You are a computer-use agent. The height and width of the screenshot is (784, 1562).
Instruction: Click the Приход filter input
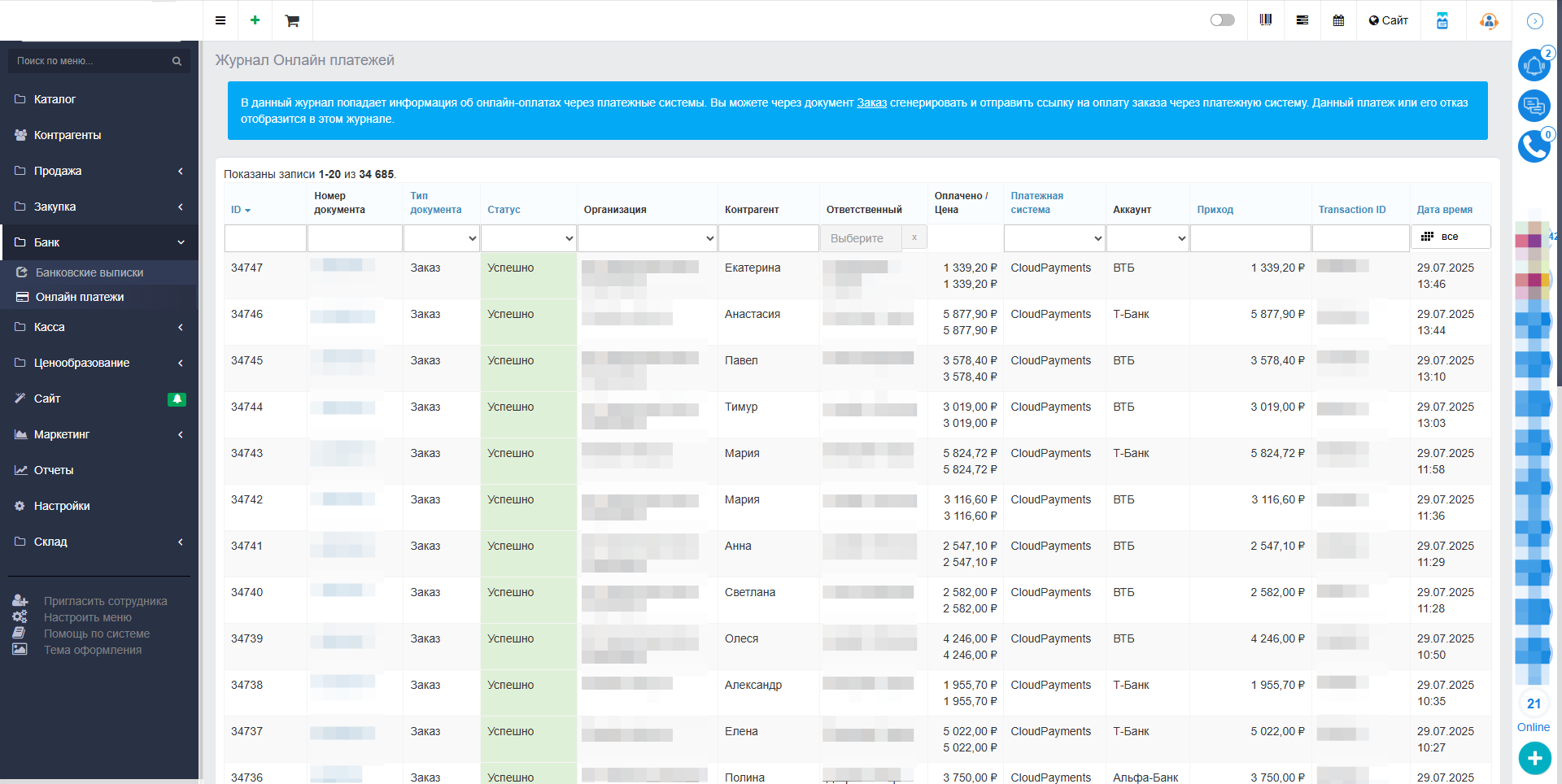(1250, 238)
